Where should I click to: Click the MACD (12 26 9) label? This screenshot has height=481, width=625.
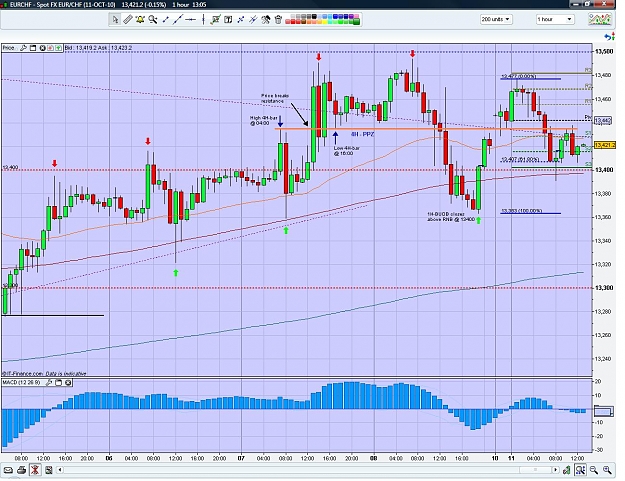click(22, 383)
